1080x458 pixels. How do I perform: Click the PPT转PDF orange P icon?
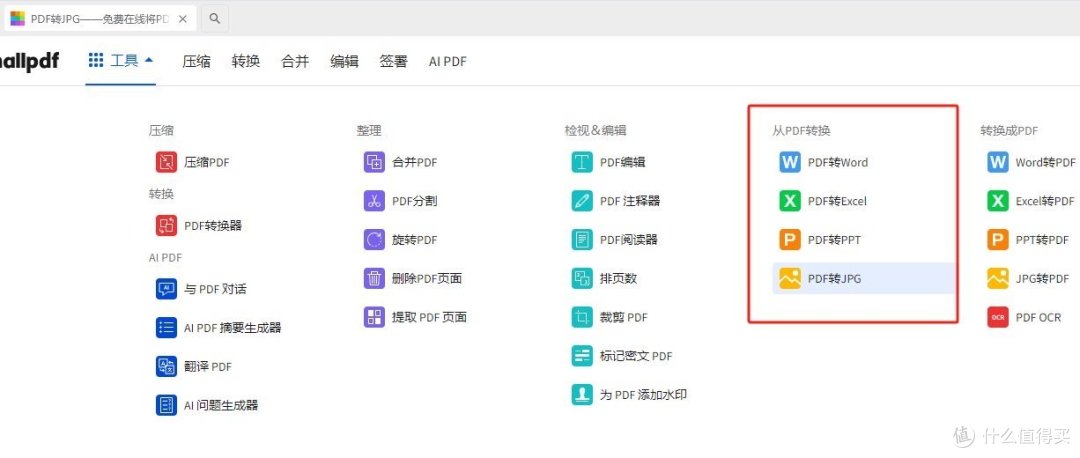(x=998, y=240)
